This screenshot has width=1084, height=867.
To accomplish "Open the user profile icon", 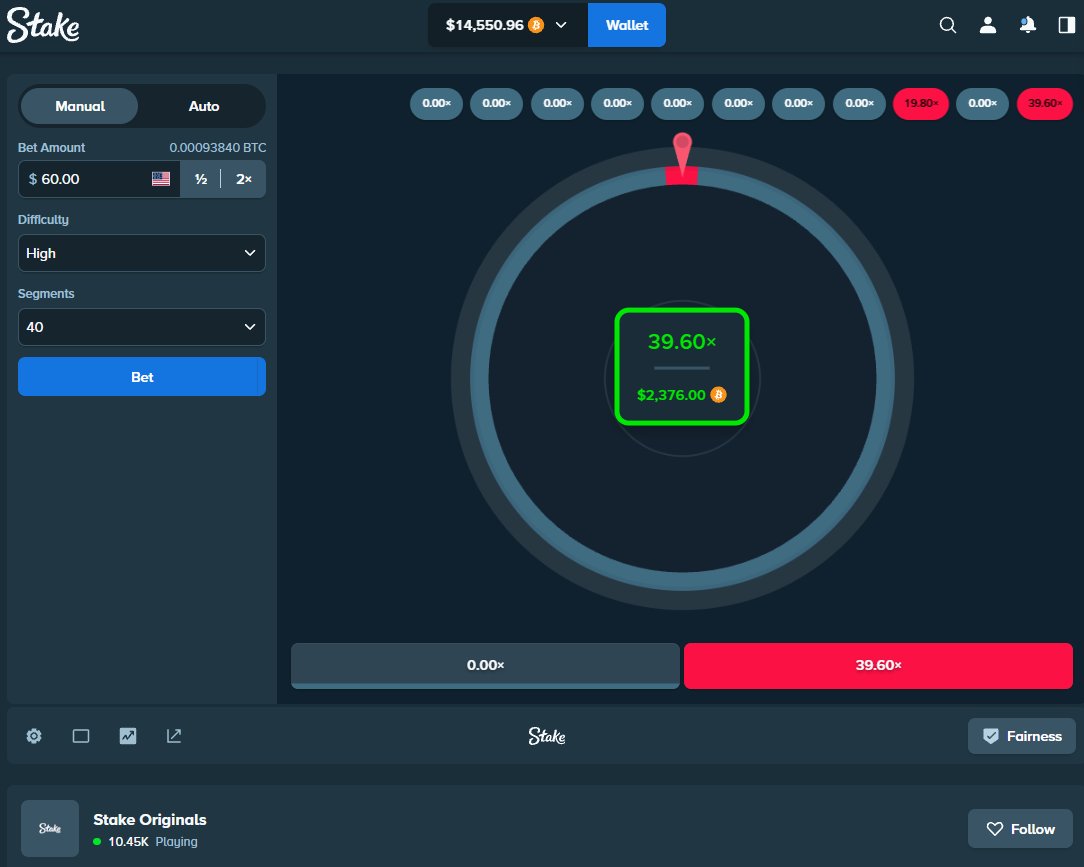I will pos(988,26).
